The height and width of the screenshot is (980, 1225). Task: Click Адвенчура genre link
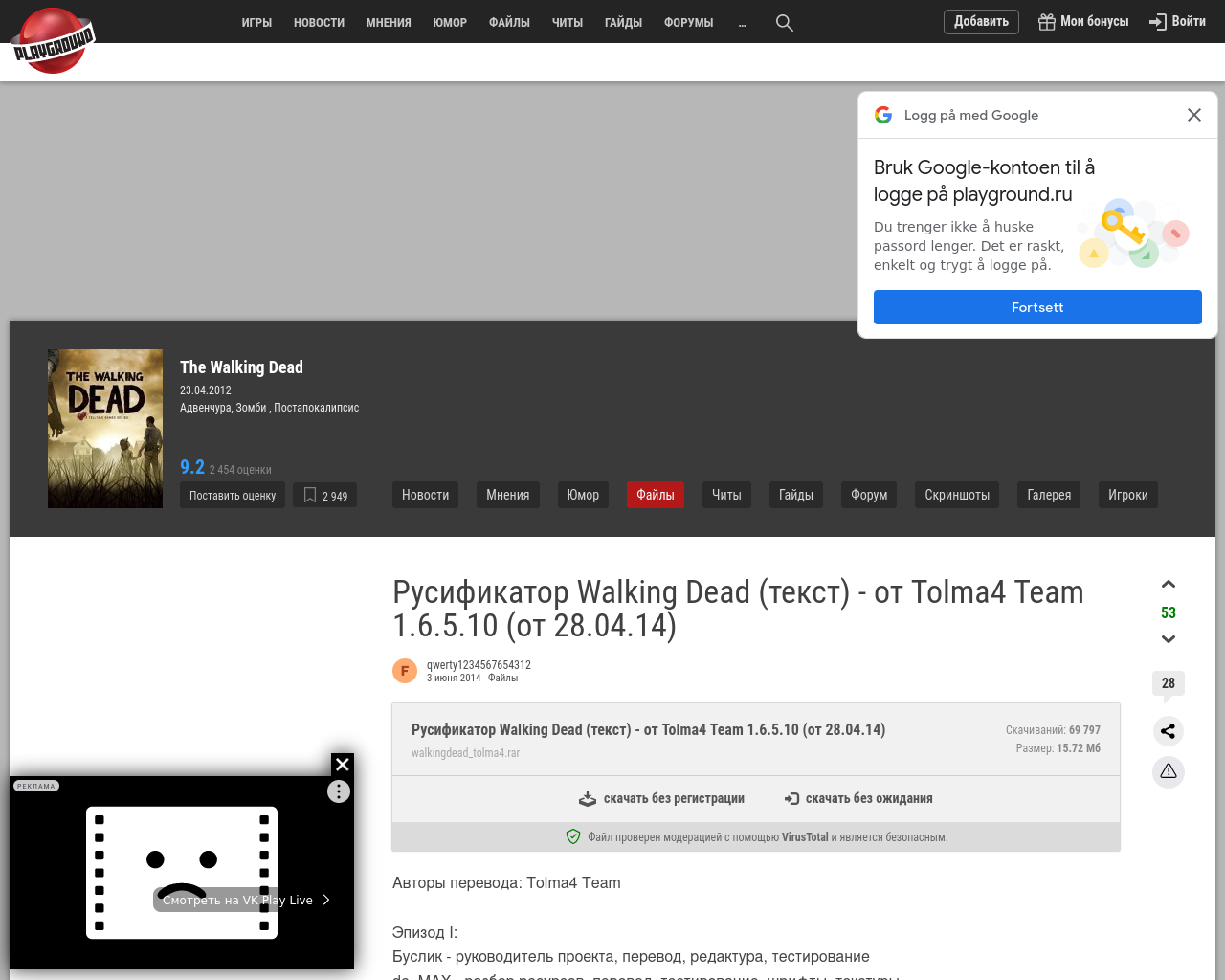pos(206,408)
